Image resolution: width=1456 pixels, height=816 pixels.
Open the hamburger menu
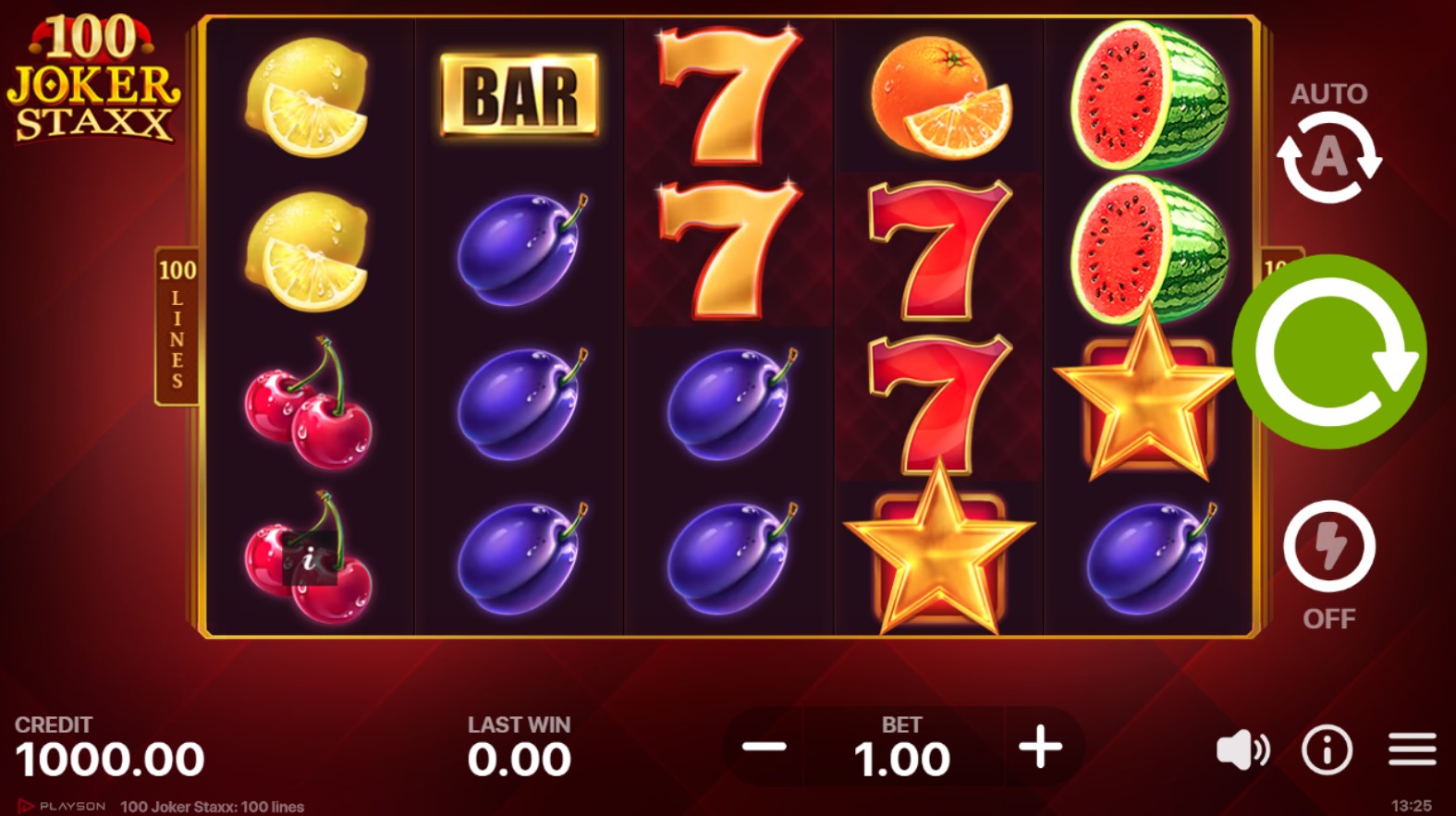tap(1412, 749)
